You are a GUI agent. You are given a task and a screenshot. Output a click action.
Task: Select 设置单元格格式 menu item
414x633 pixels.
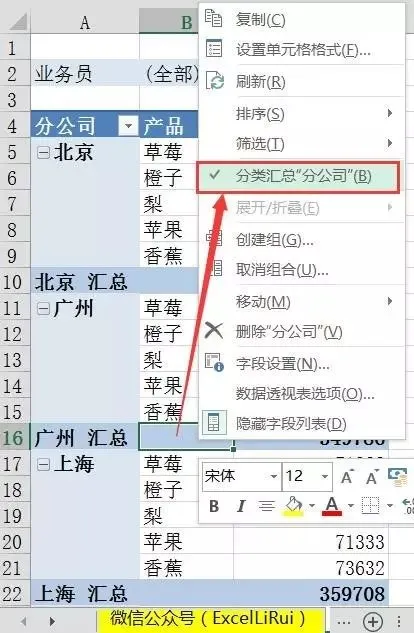tap(302, 50)
